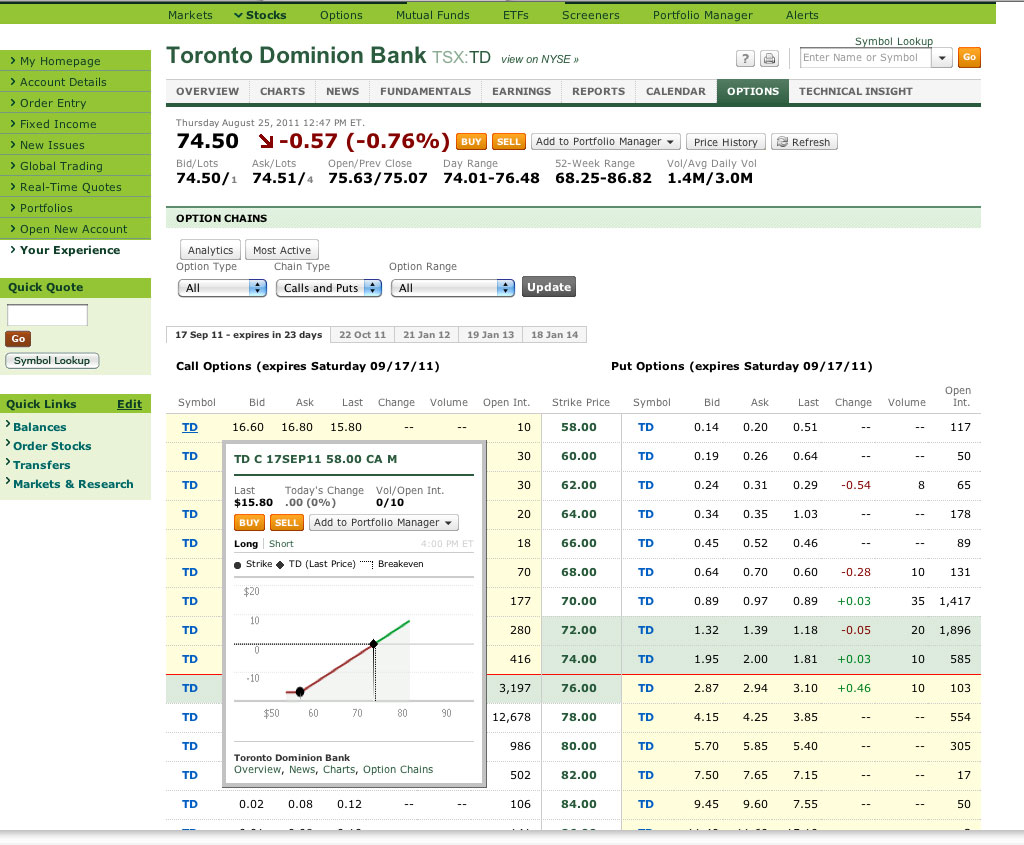Click the print page icon
This screenshot has height=845, width=1024.
pyautogui.click(x=769, y=58)
